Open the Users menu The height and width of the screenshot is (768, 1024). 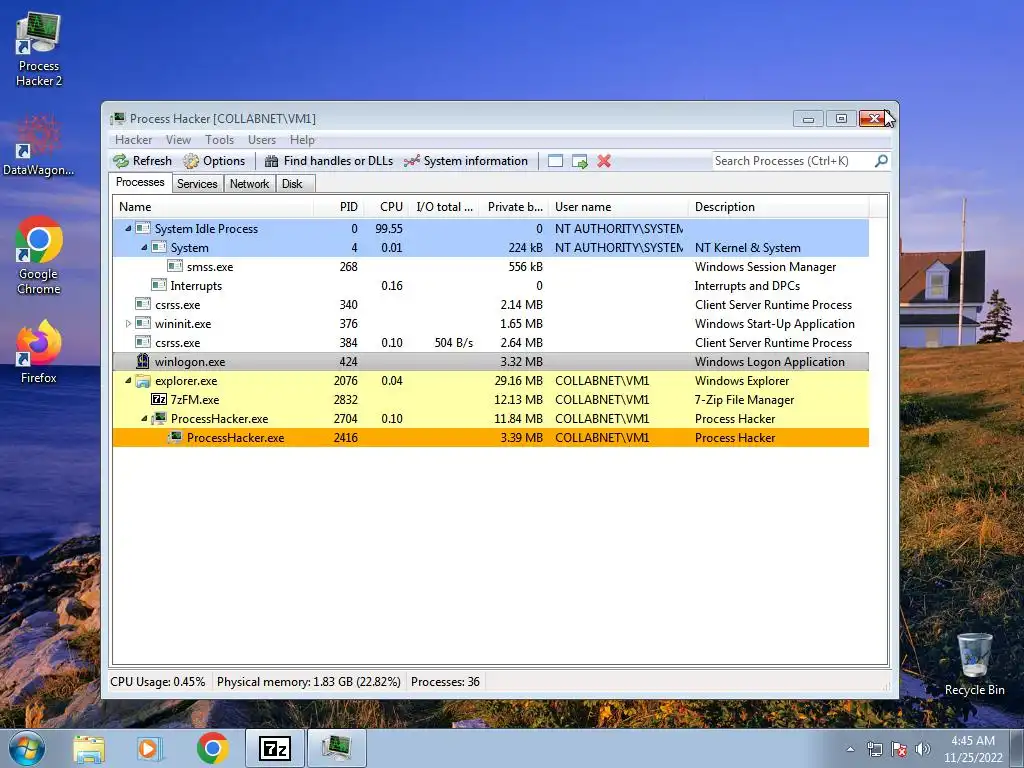pos(262,140)
